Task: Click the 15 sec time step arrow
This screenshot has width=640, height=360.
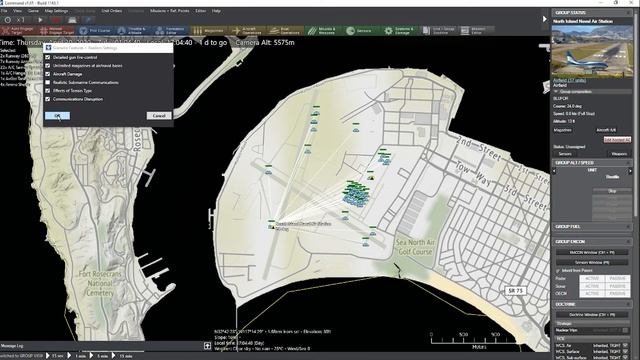Action: pyautogui.click(x=48, y=356)
